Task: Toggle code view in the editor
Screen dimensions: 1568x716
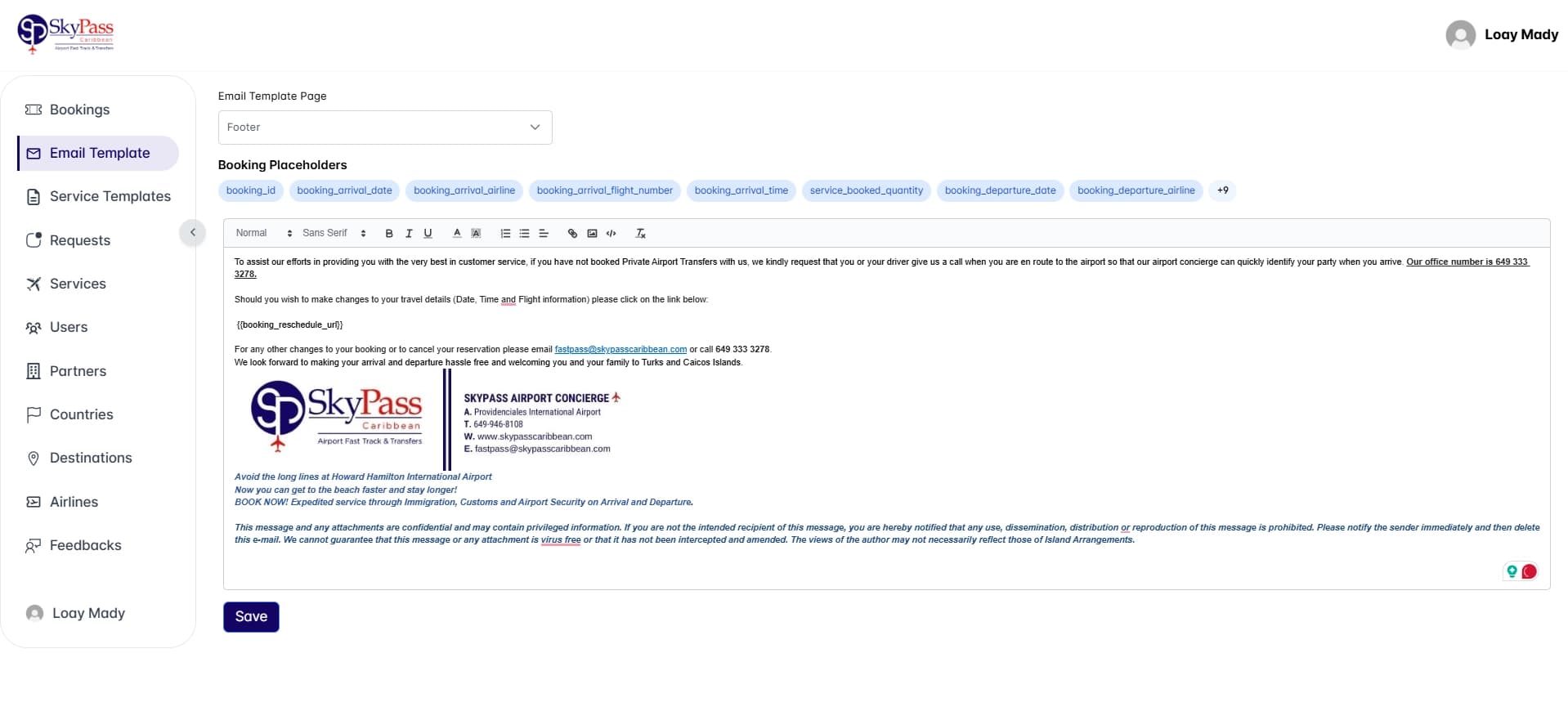Action: click(x=611, y=234)
